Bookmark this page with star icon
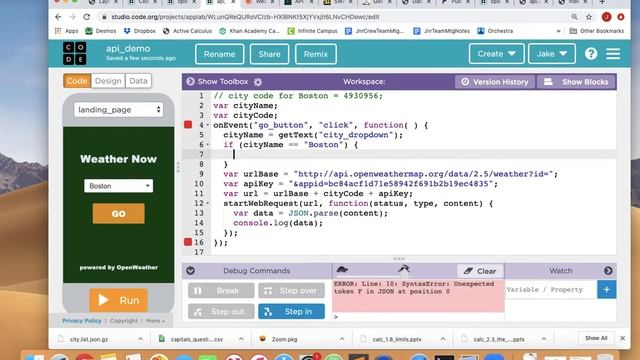Viewport: 640px width, 360px height. click(589, 17)
